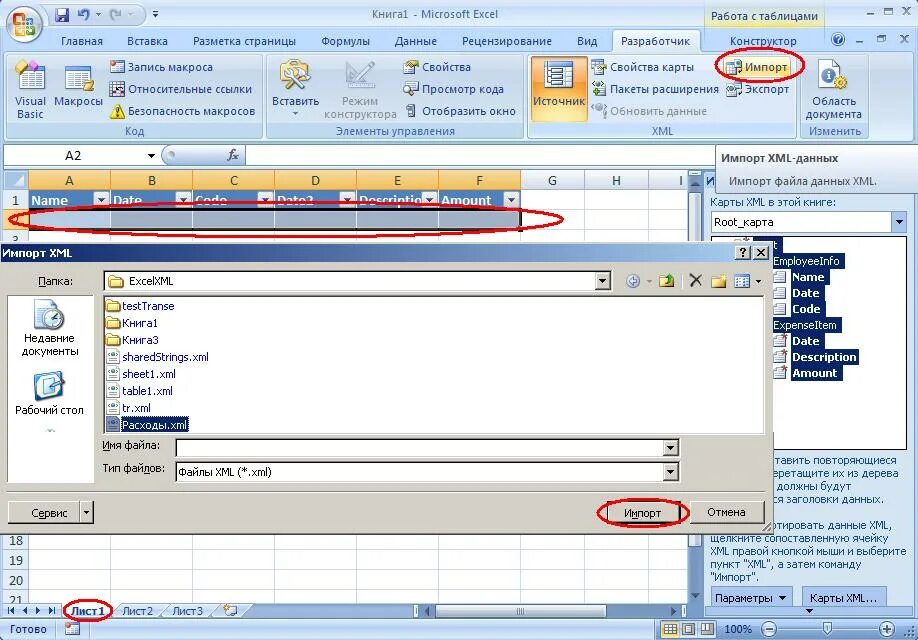This screenshot has height=640, width=918.
Task: Click the Импорт button in dialog
Action: [642, 513]
